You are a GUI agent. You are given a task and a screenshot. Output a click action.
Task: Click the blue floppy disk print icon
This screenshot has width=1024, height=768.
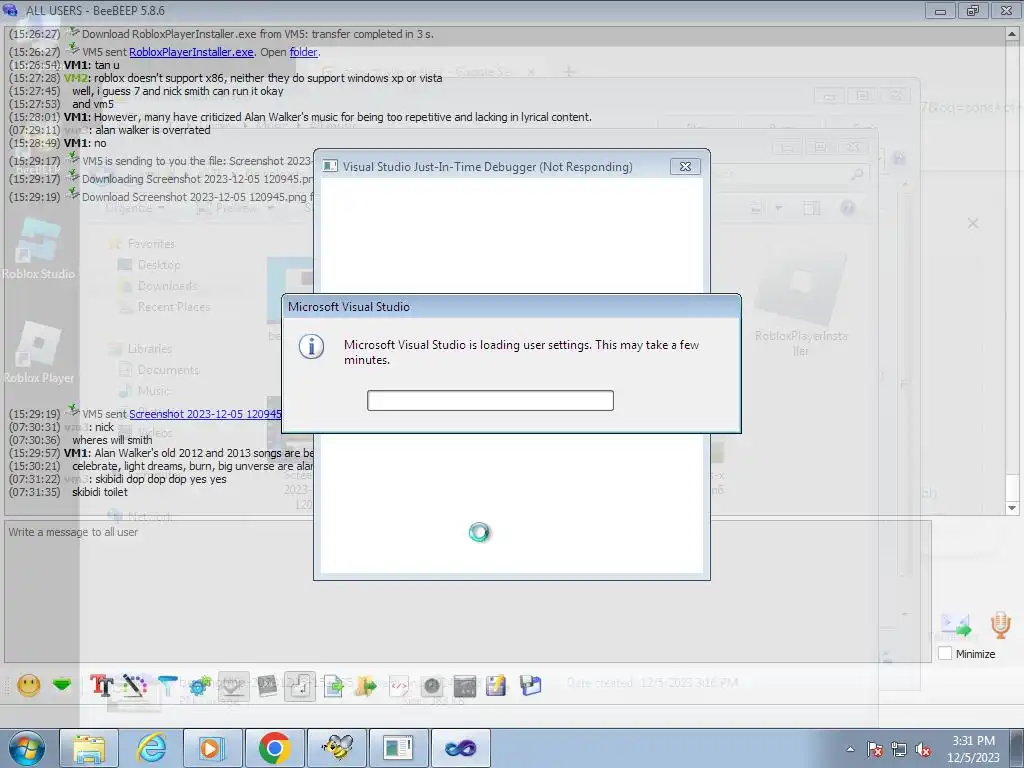(530, 685)
